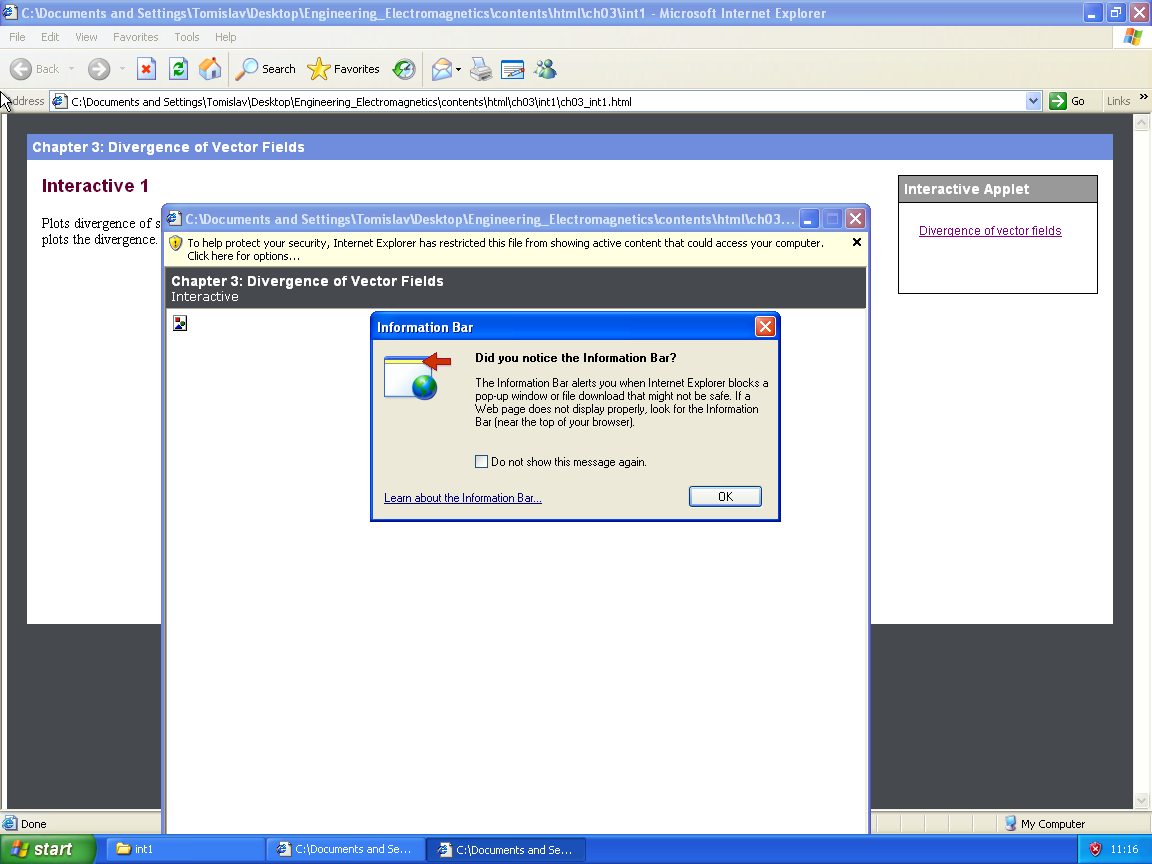Click the taskbar clock showing 11:16
Viewport: 1152px width, 864px height.
point(1124,849)
